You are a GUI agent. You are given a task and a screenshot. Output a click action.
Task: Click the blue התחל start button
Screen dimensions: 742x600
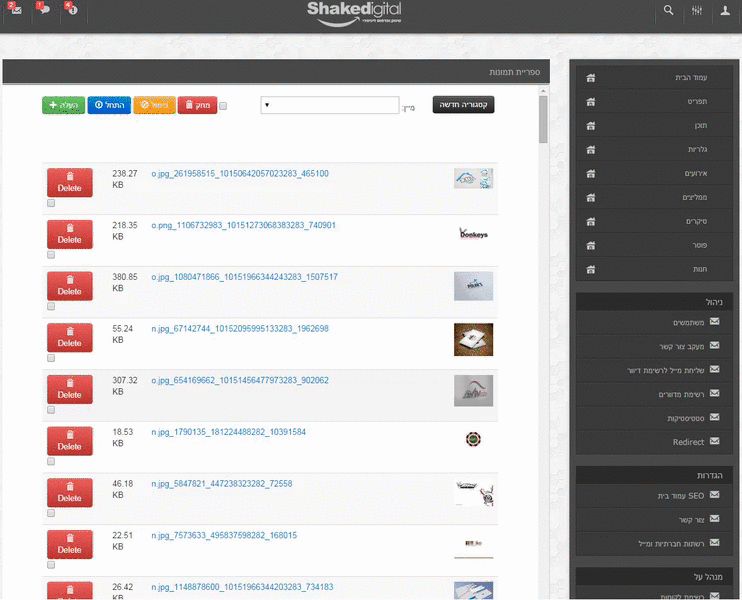[x=109, y=105]
